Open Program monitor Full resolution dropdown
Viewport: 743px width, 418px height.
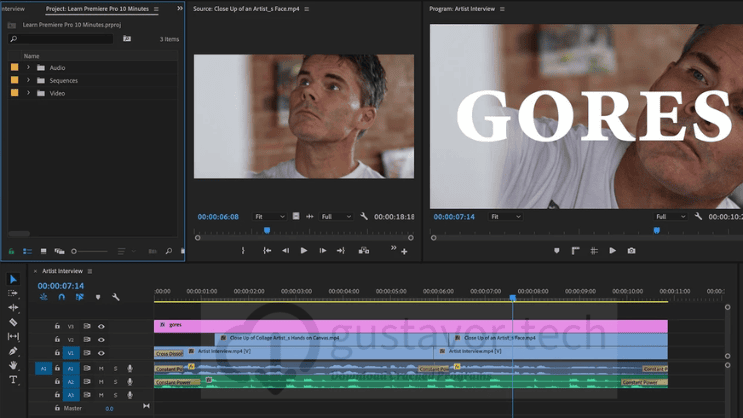point(671,217)
